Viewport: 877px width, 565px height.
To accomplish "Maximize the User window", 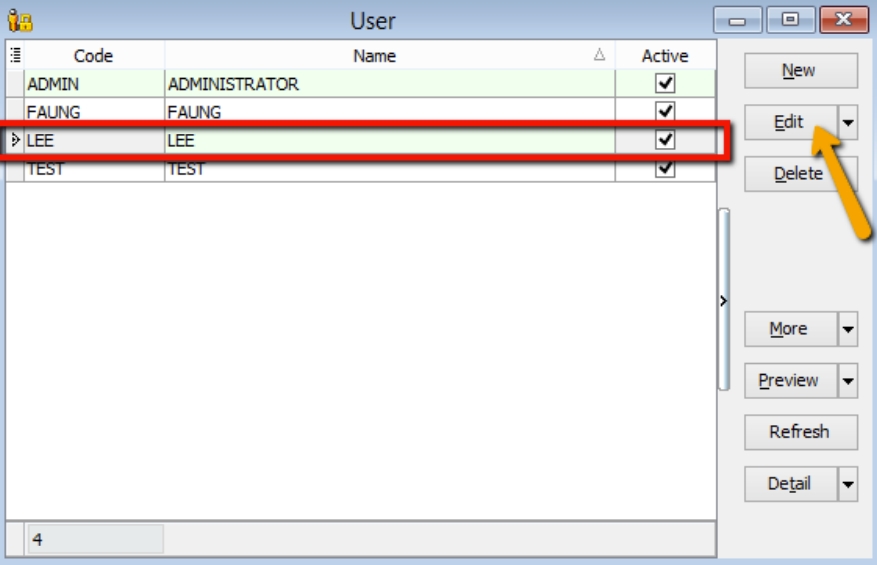I will [x=790, y=20].
